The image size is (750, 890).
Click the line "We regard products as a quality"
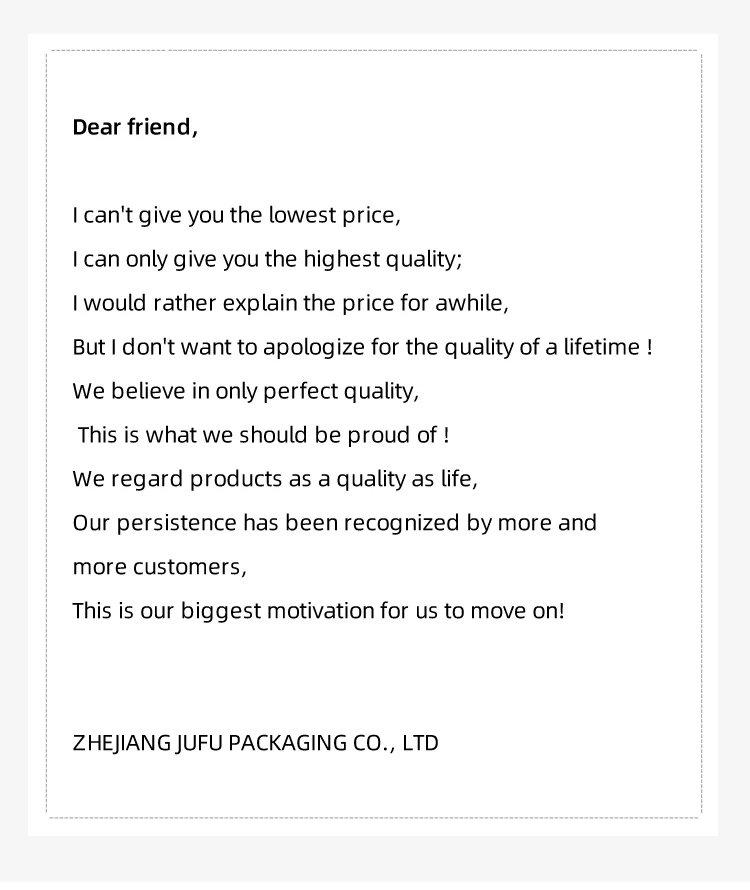tap(275, 479)
